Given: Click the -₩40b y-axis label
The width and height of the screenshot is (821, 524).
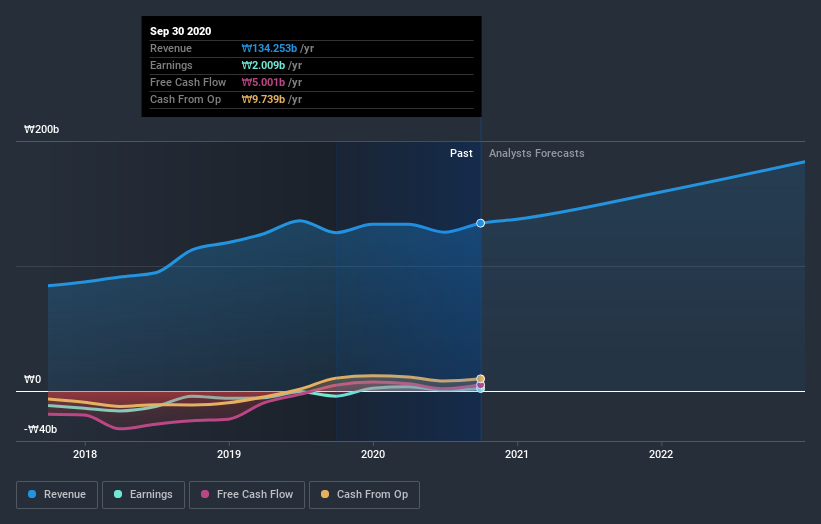Looking at the screenshot, I should point(40,429).
